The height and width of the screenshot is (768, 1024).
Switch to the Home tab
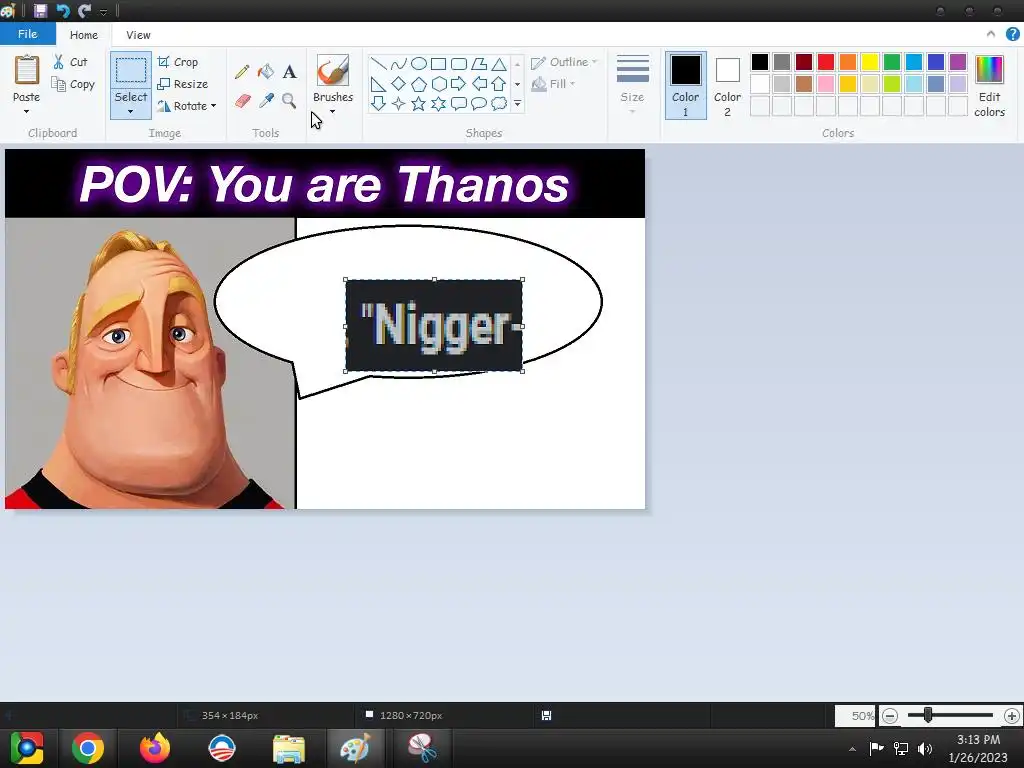[84, 35]
